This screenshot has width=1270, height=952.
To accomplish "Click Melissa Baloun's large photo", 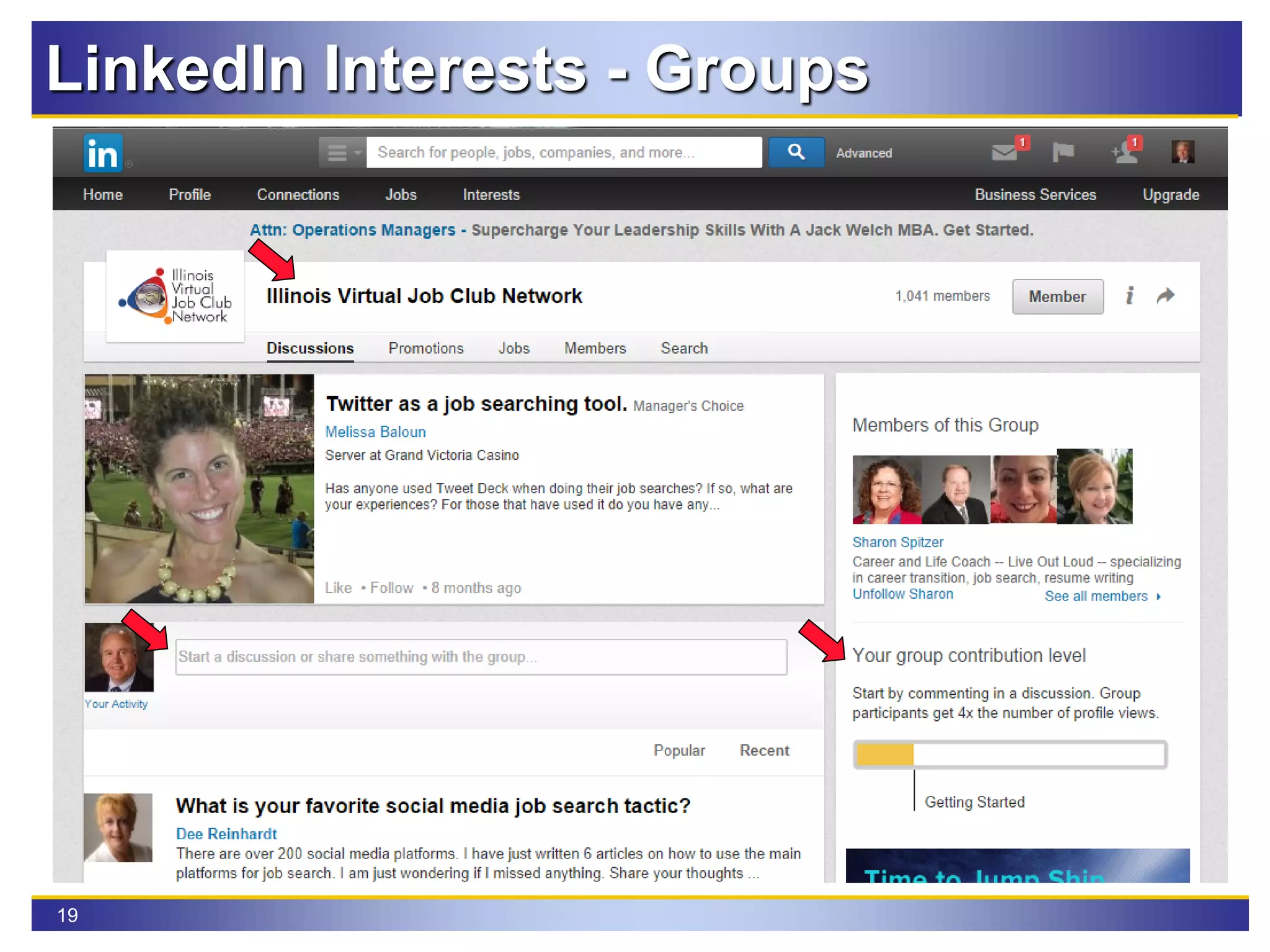I will click(x=199, y=488).
